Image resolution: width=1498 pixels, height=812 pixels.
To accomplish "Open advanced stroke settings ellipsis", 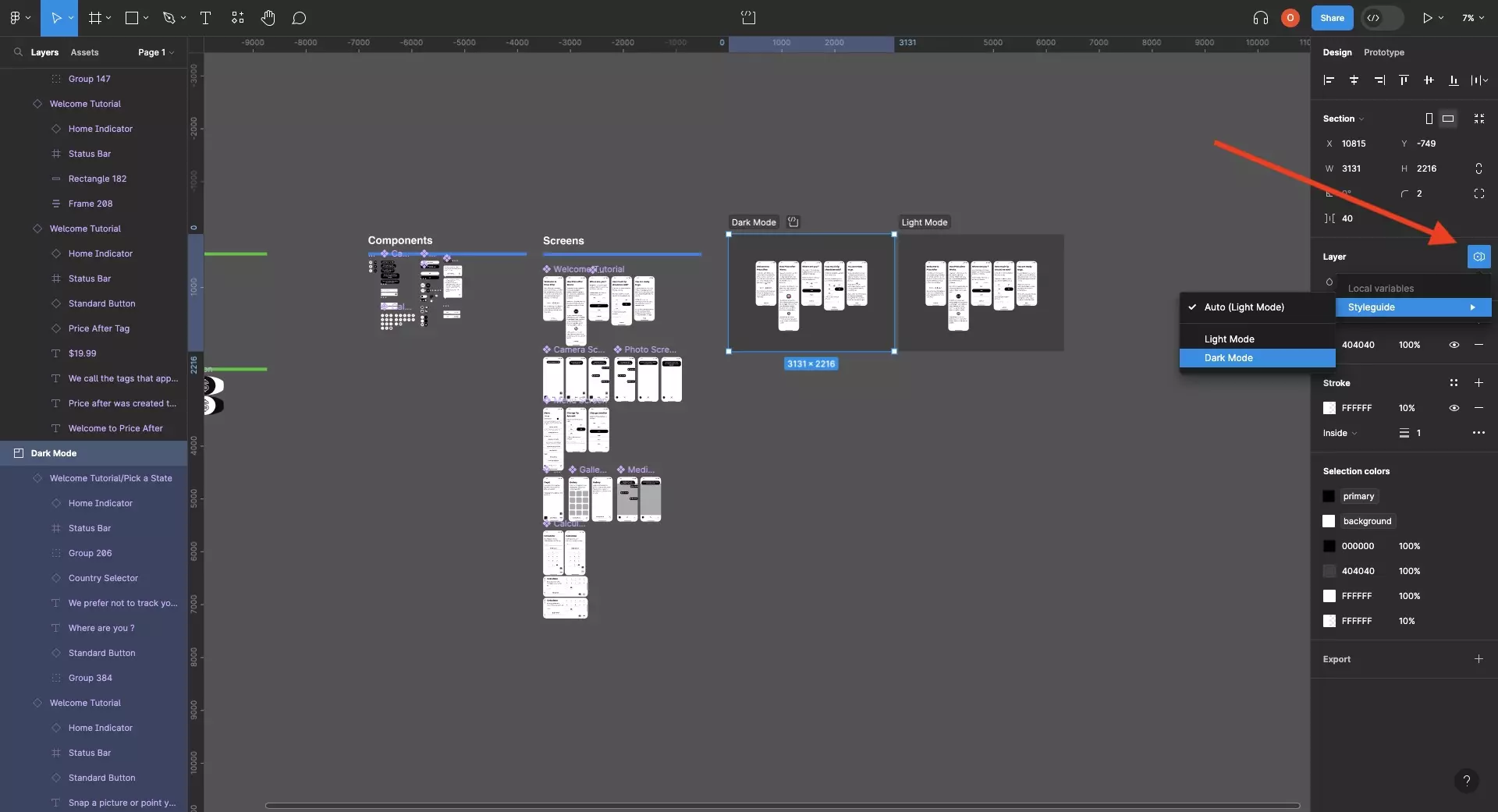I will click(1478, 433).
